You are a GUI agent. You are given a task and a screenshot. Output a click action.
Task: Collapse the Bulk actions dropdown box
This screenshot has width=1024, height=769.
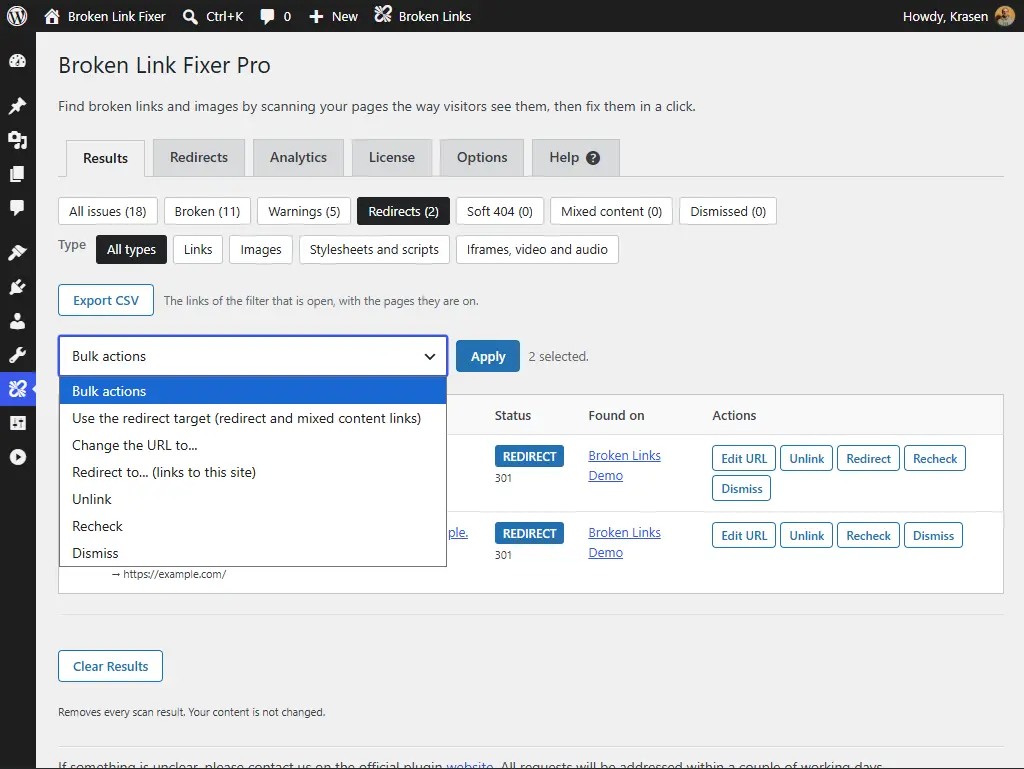[253, 356]
